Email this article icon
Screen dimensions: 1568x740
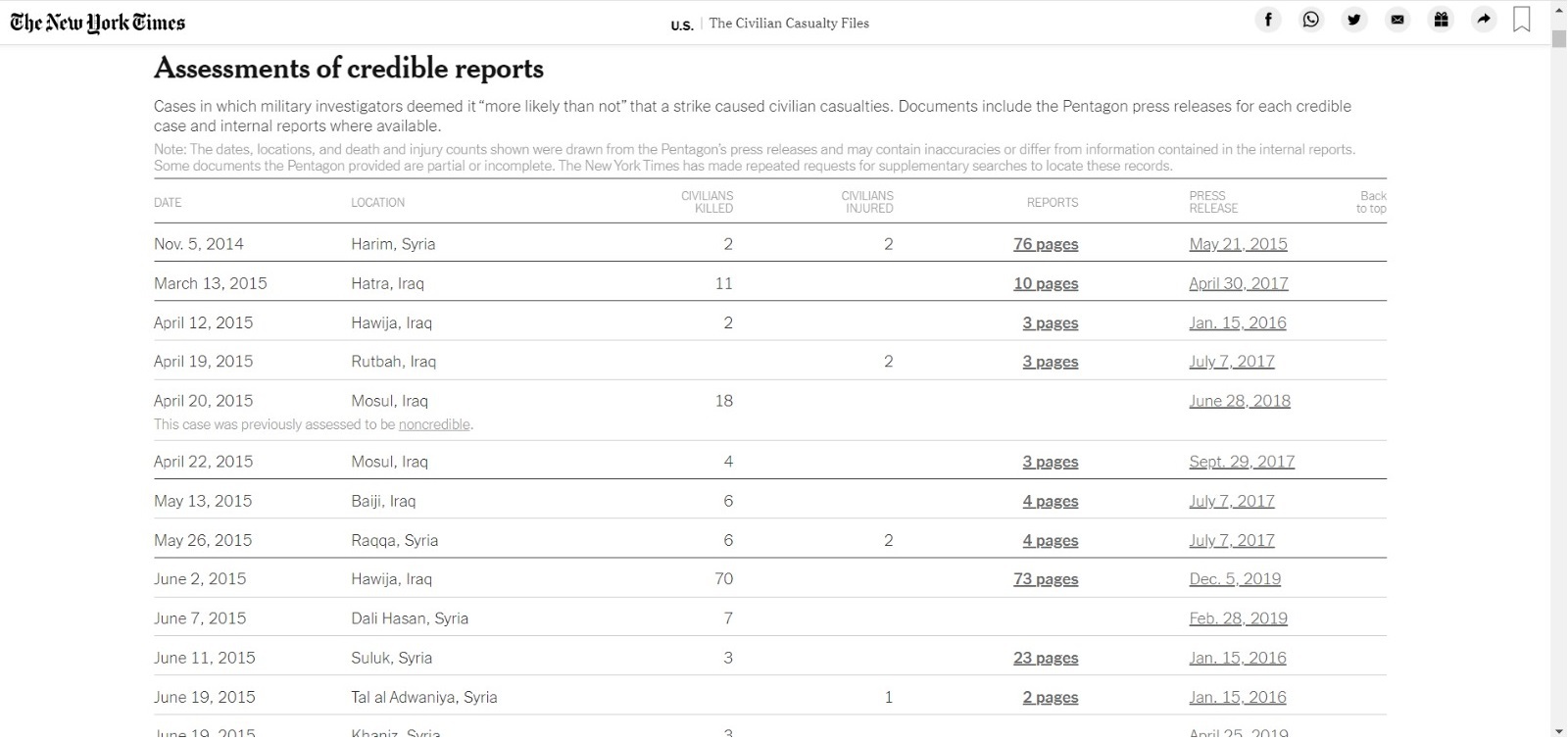(1397, 20)
